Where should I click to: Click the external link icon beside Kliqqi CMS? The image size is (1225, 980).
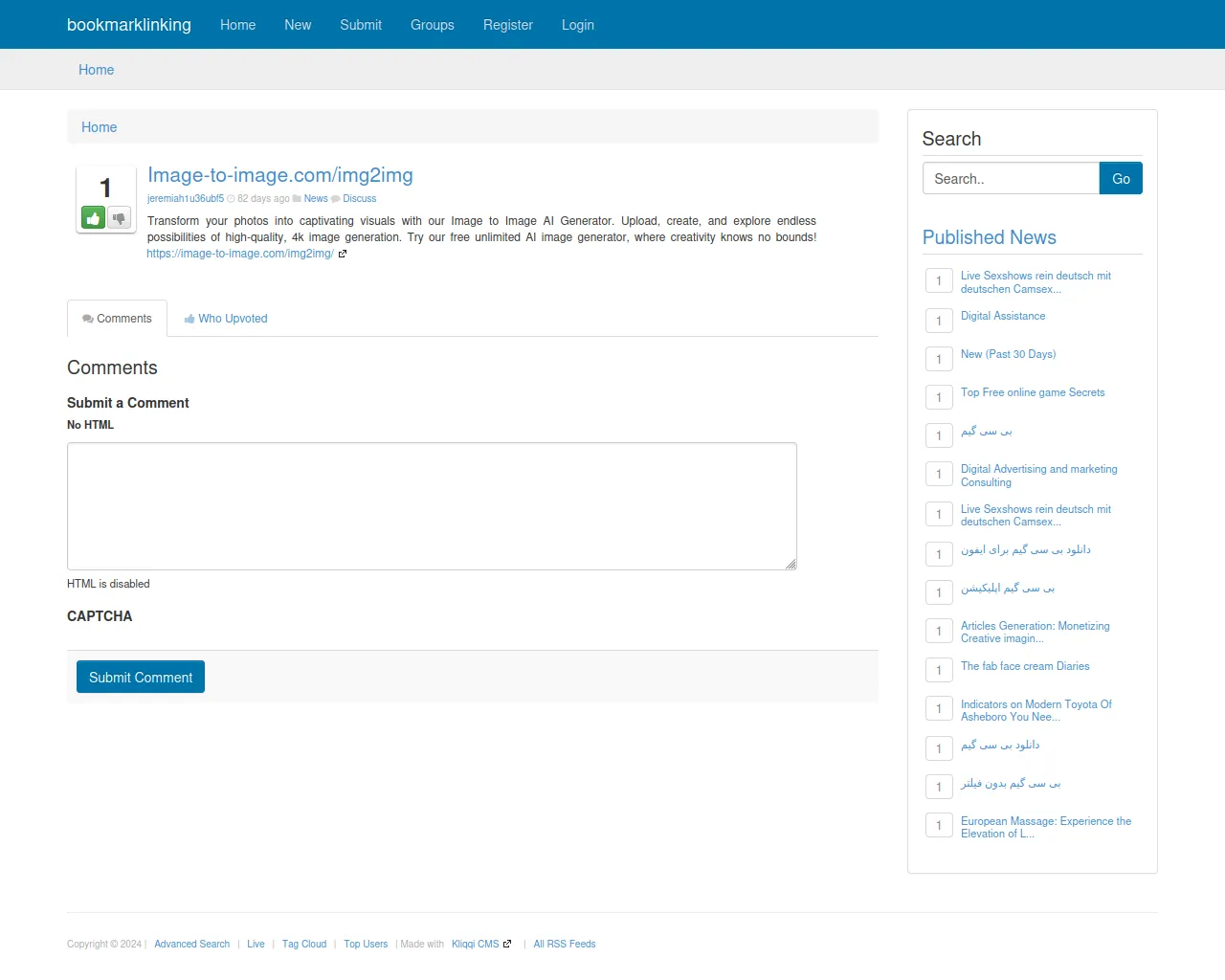pos(507,944)
